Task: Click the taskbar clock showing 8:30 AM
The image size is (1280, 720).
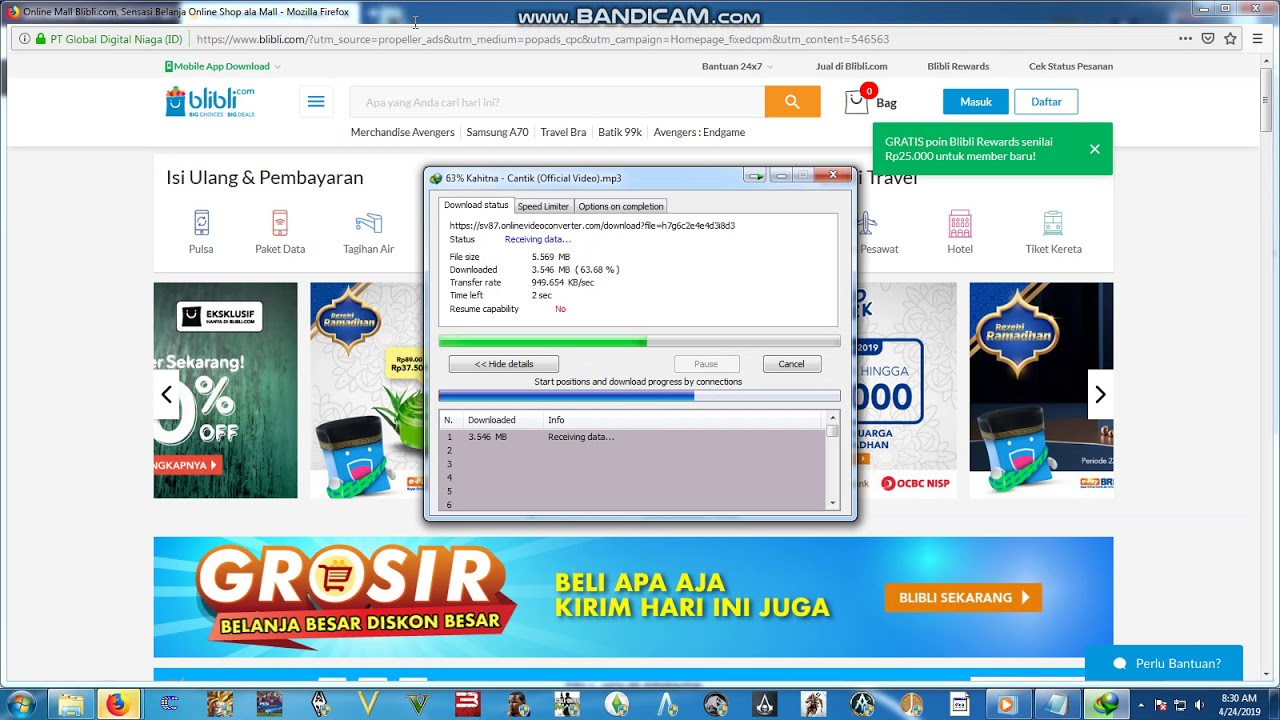Action: (1239, 705)
